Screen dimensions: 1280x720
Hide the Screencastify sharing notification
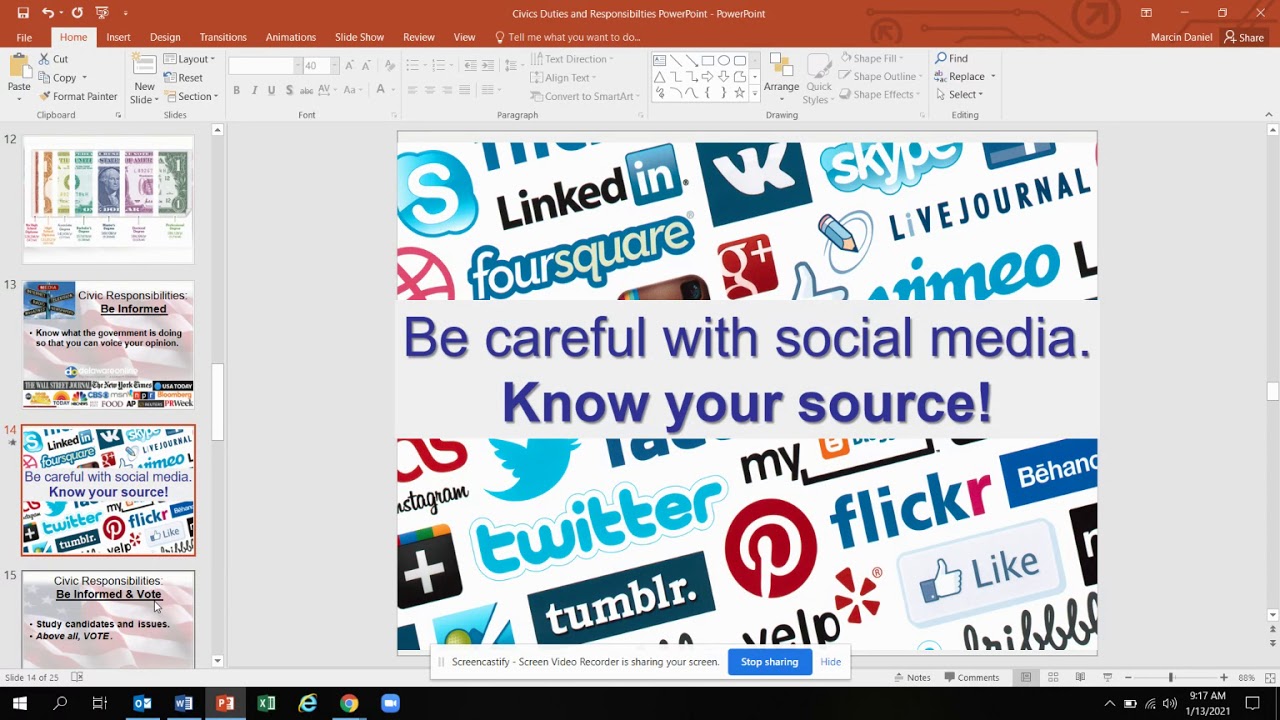tap(830, 662)
